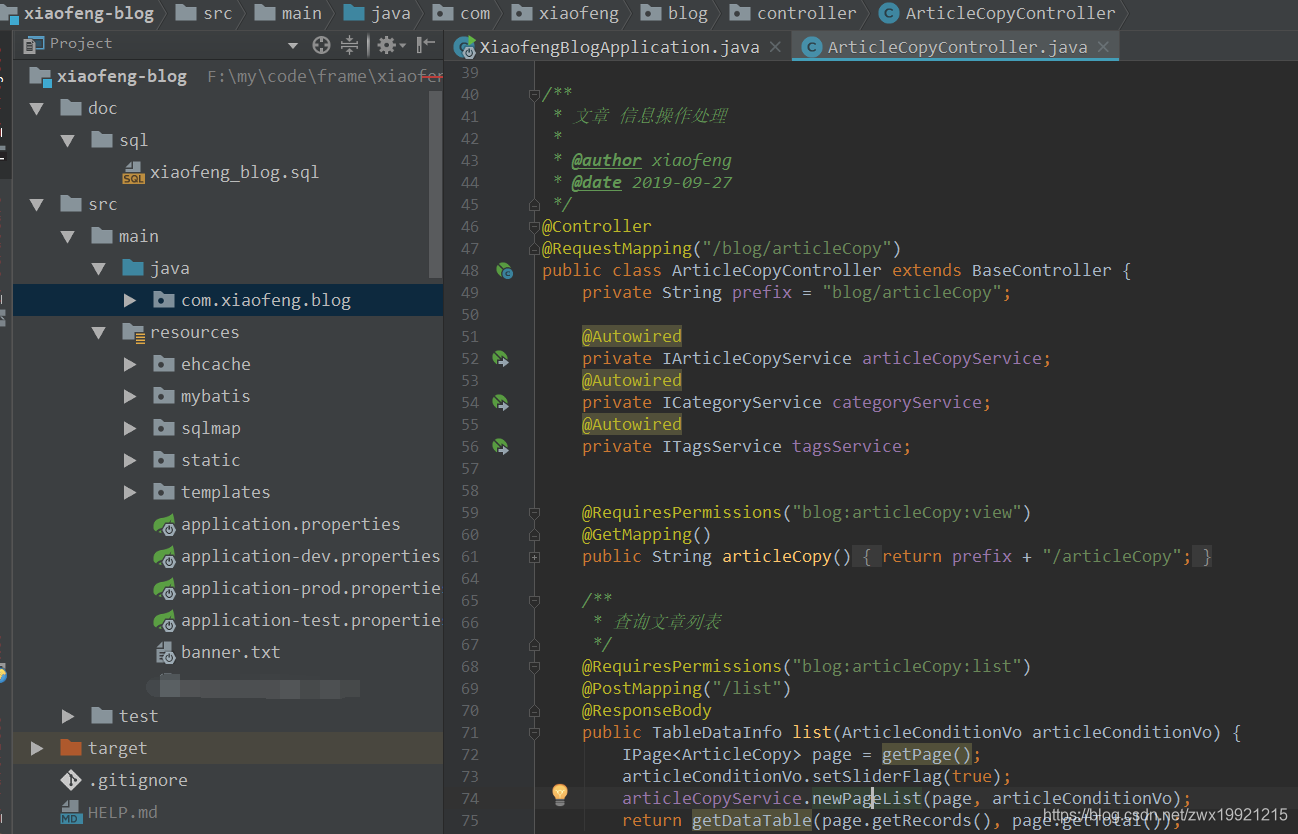Collapse all nodes using the collapse-all icon
Image resolution: width=1298 pixels, height=834 pixels.
click(x=349, y=44)
